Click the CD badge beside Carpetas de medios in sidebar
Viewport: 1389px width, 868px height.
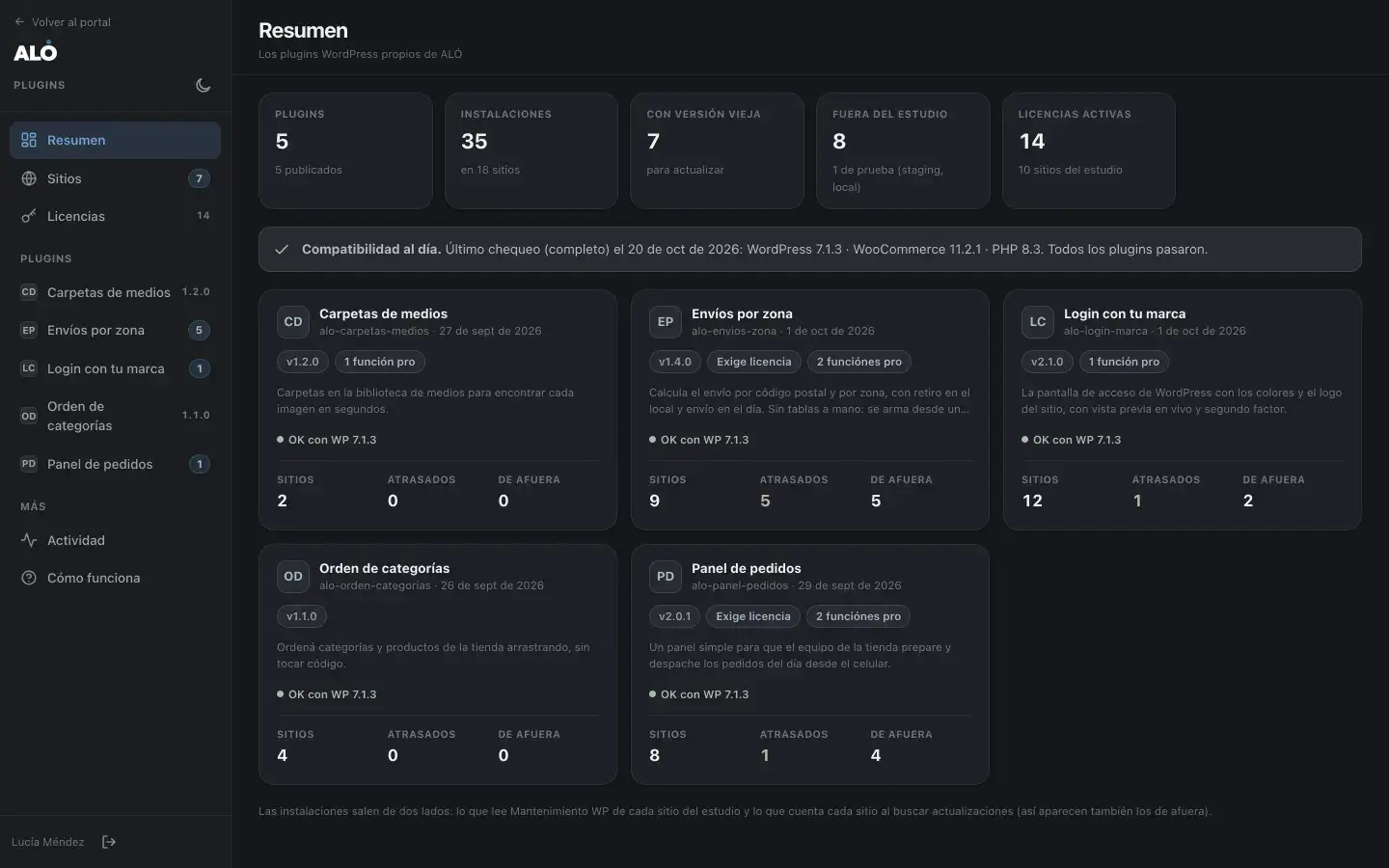[29, 292]
